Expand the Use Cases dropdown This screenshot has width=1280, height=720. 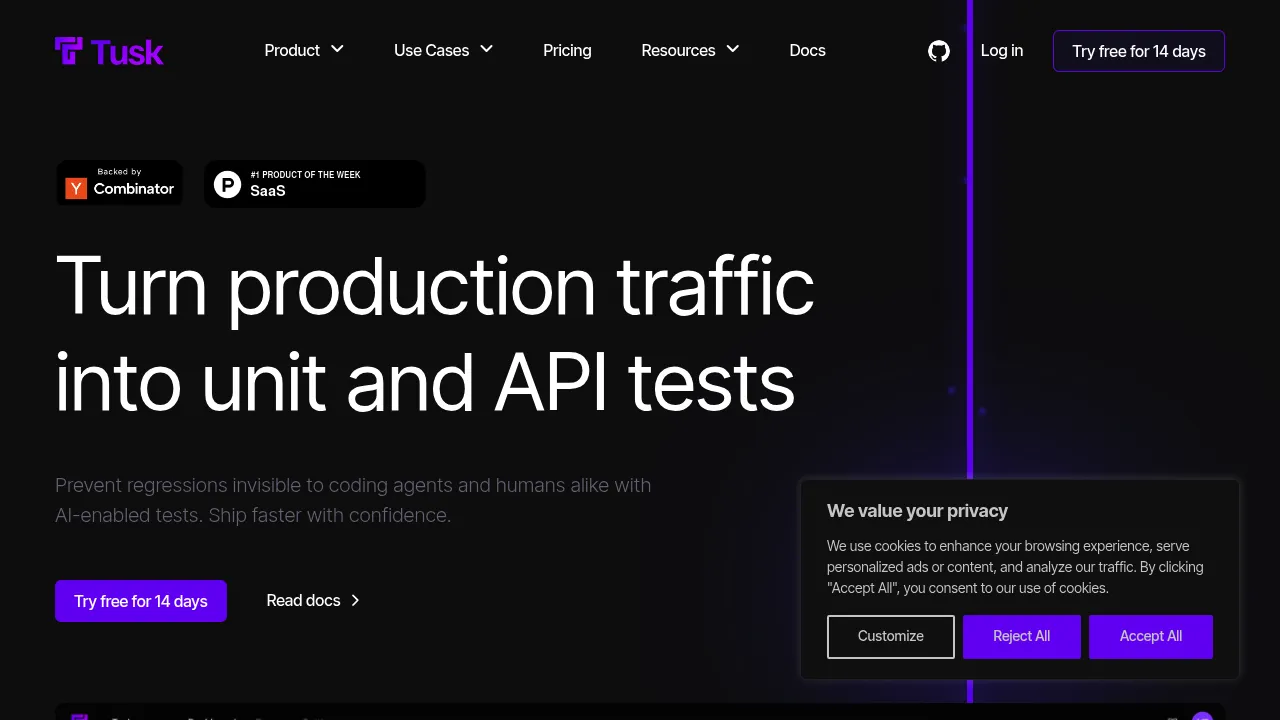(x=444, y=50)
